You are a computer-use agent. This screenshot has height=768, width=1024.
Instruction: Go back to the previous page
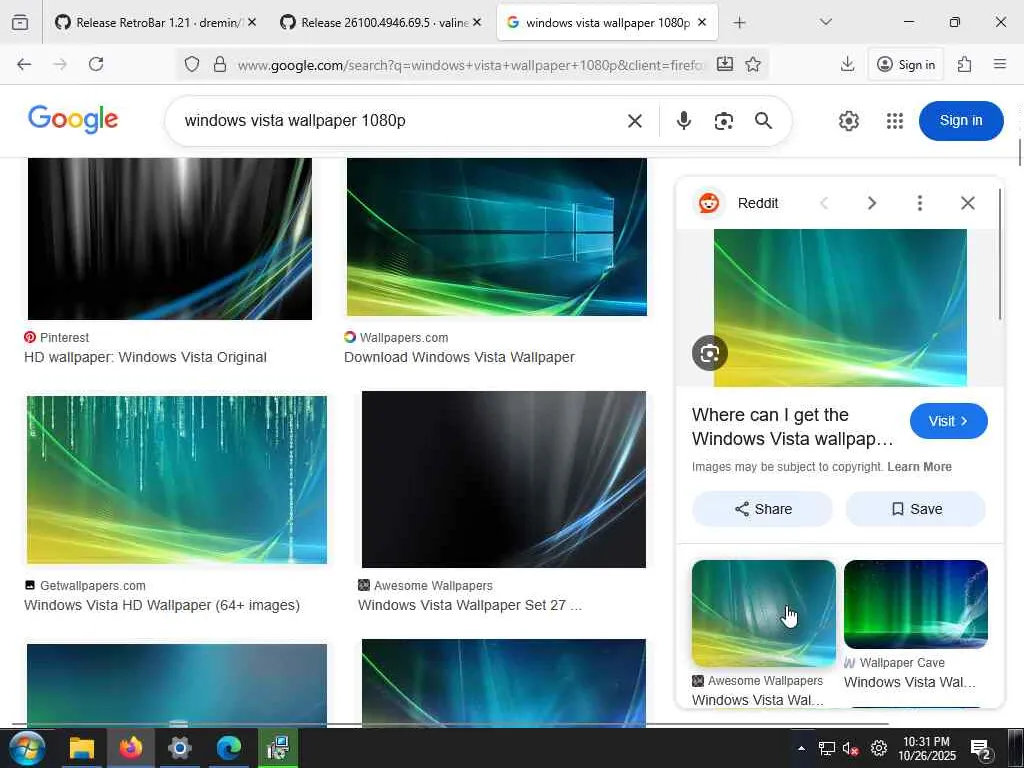(24, 64)
